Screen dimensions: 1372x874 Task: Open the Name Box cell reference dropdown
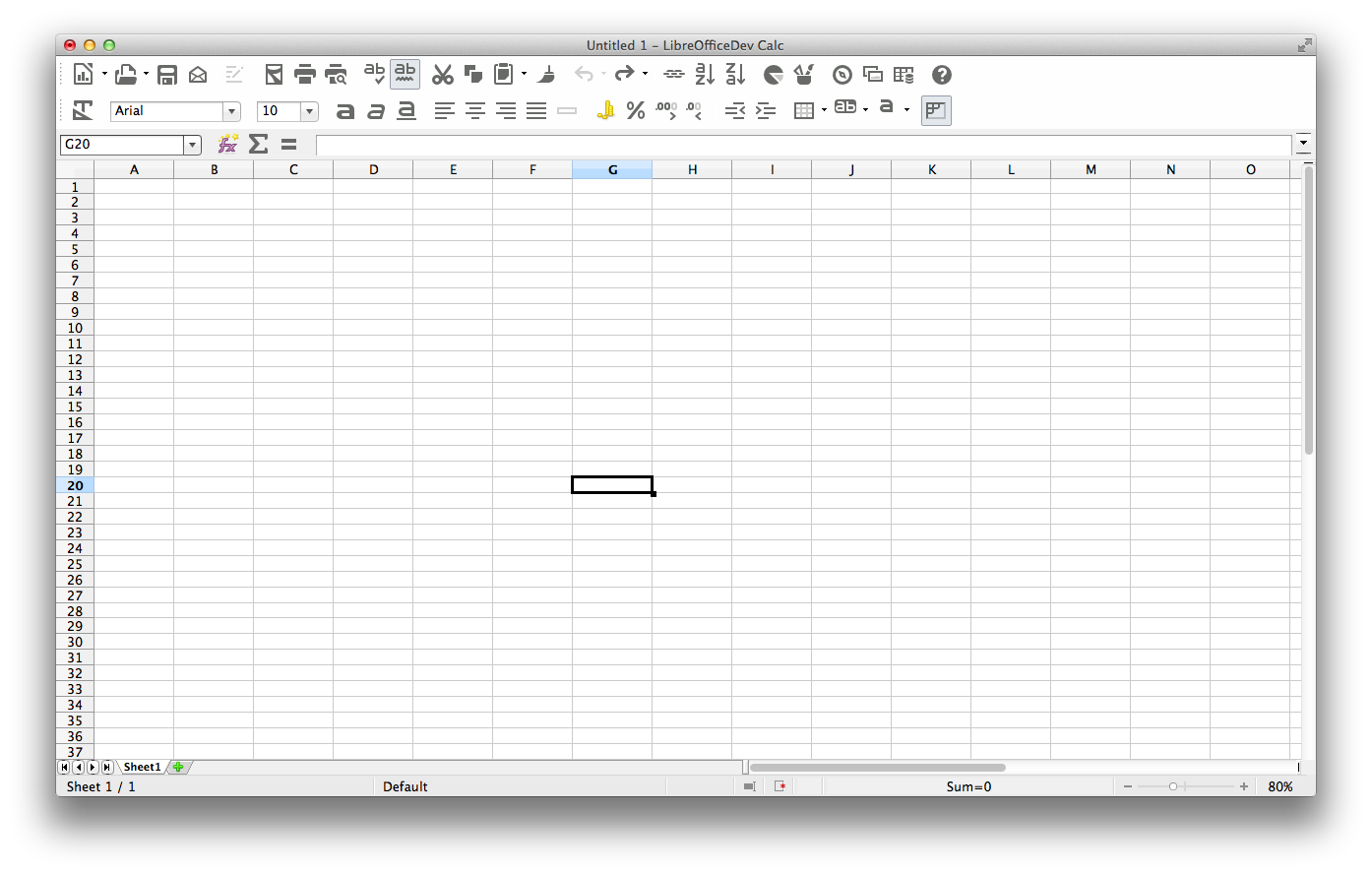pyautogui.click(x=192, y=145)
